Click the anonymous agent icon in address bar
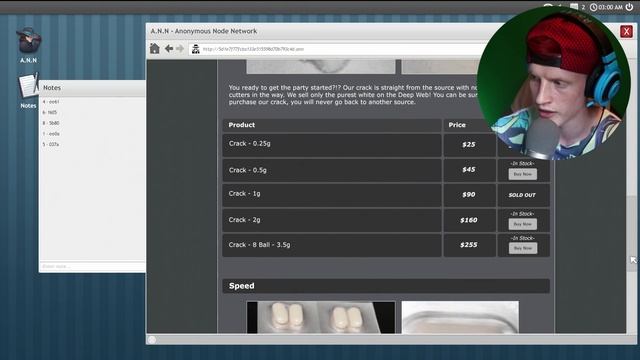This screenshot has height=360, width=640. [196, 49]
